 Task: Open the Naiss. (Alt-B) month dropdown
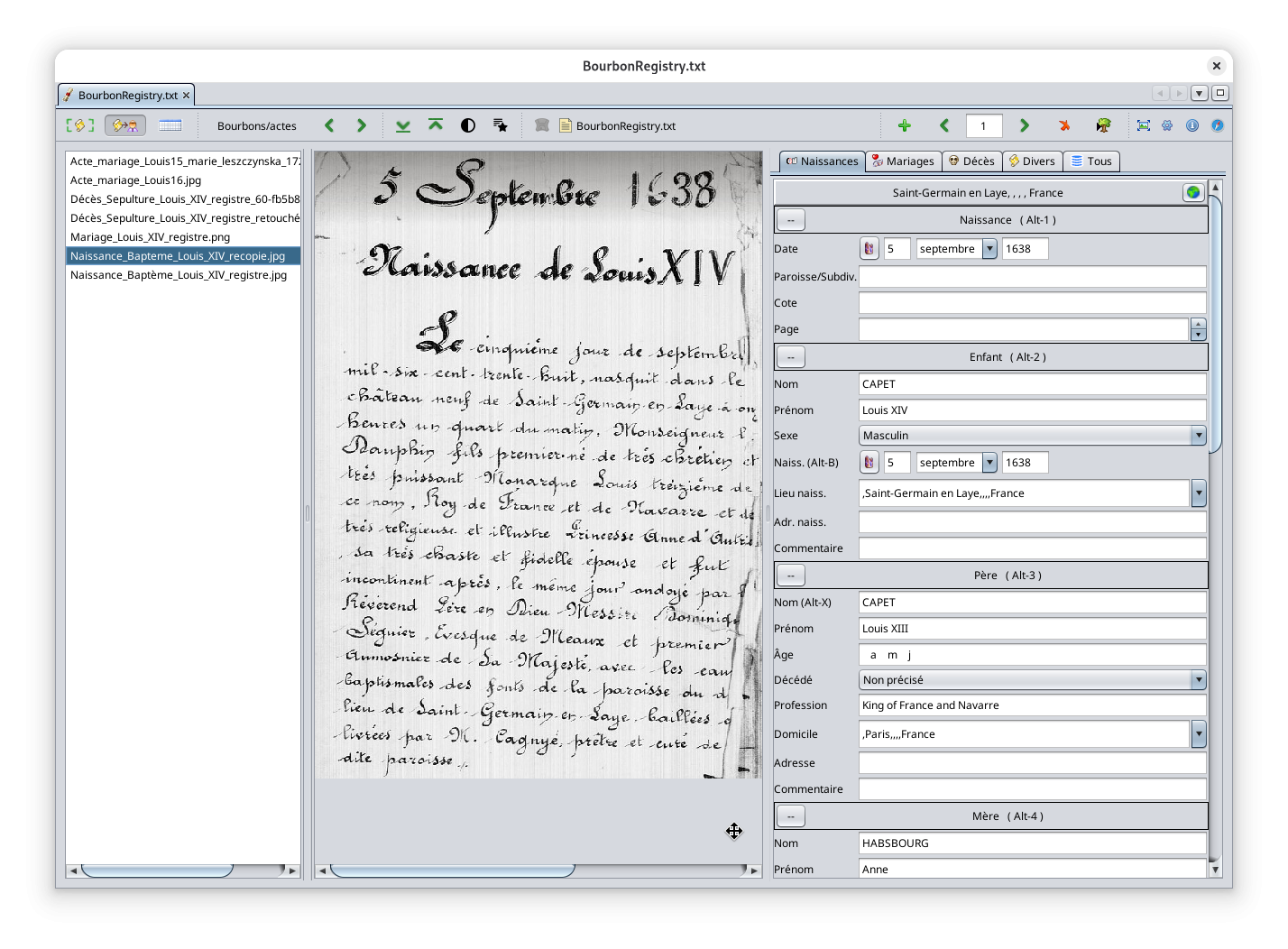click(x=989, y=462)
